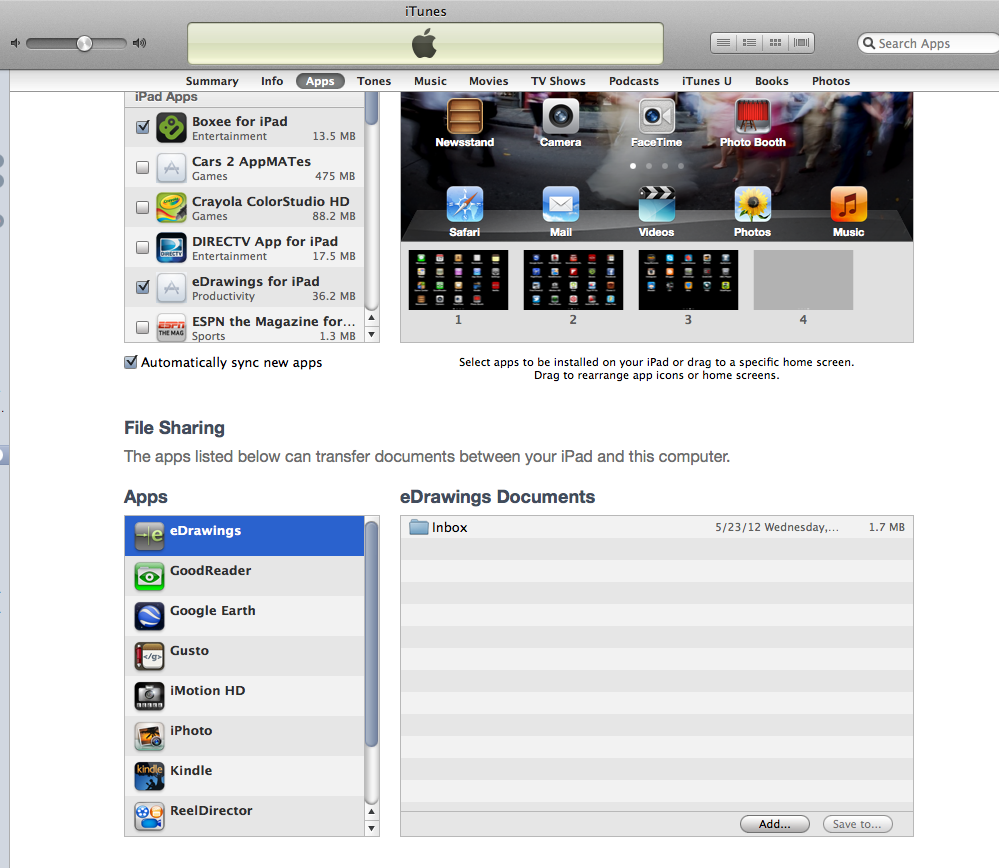Open the Books tab
The image size is (999, 868).
pyautogui.click(x=772, y=81)
